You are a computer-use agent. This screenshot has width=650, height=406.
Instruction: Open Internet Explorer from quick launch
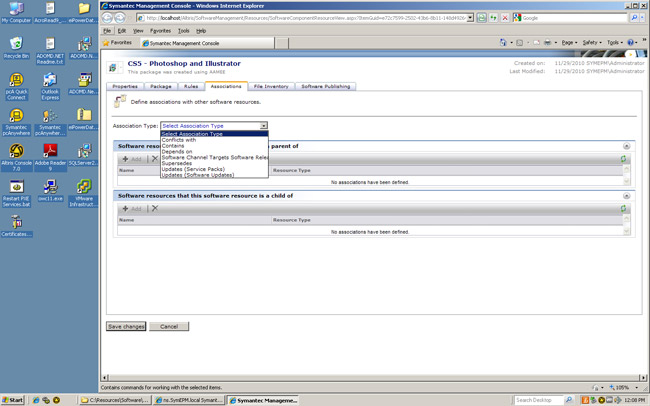[x=36, y=400]
